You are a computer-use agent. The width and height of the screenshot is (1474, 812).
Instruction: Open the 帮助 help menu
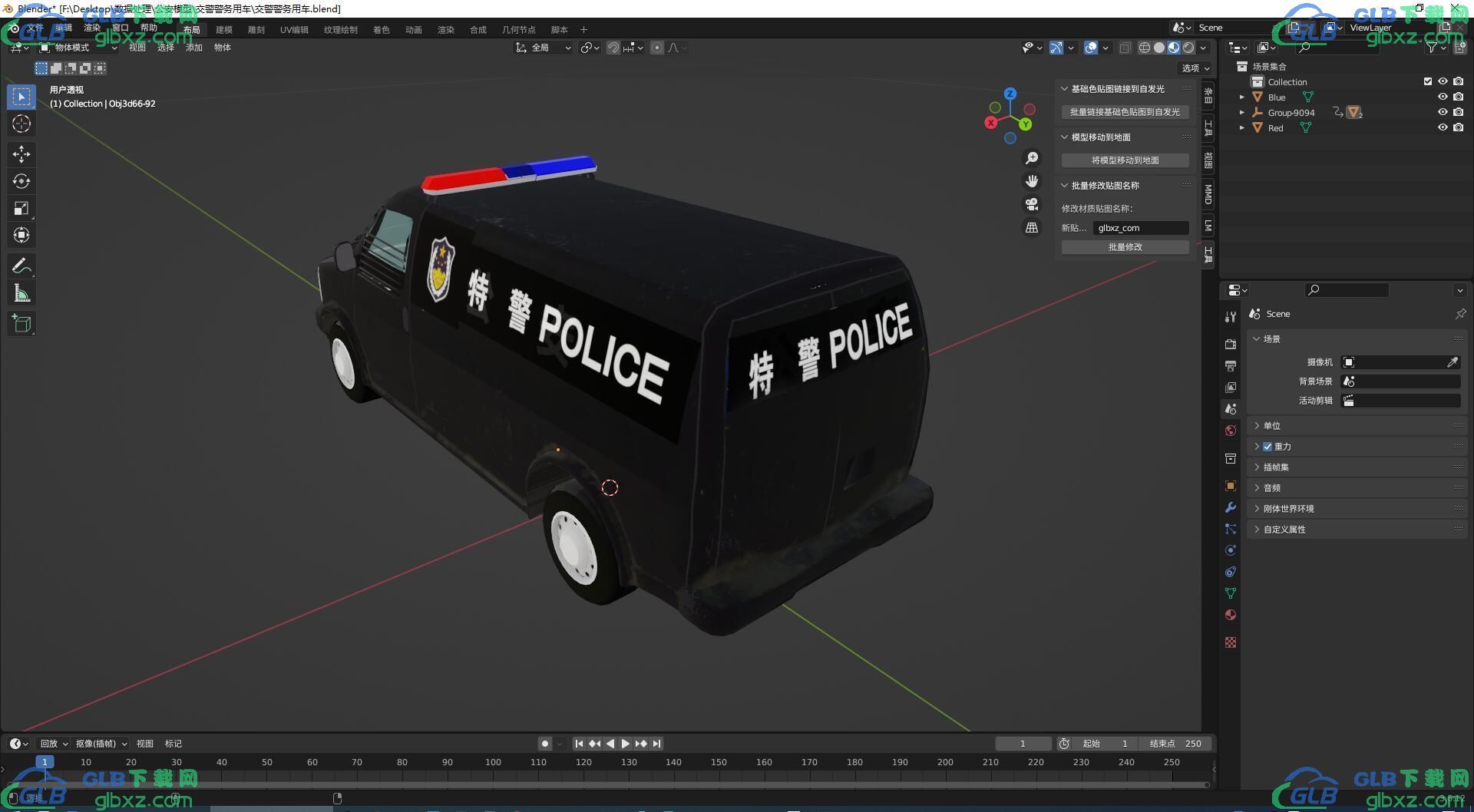tap(149, 28)
